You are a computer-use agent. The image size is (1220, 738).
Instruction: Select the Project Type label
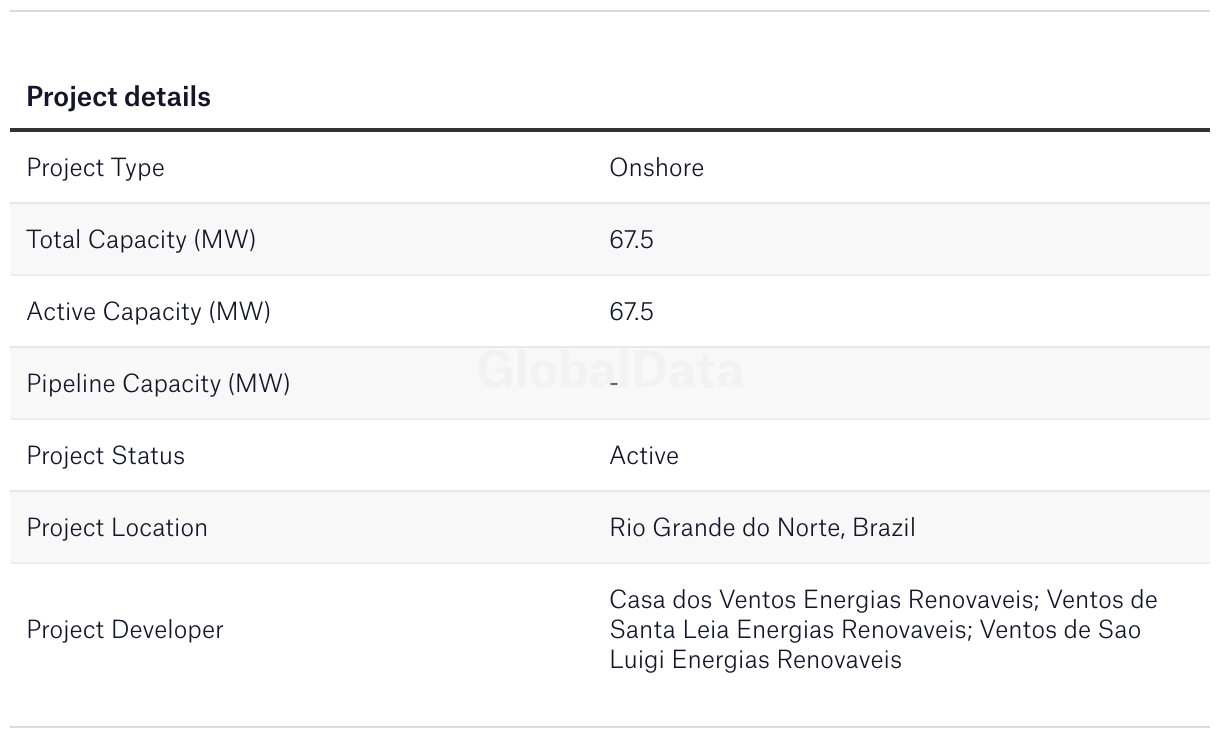[95, 168]
